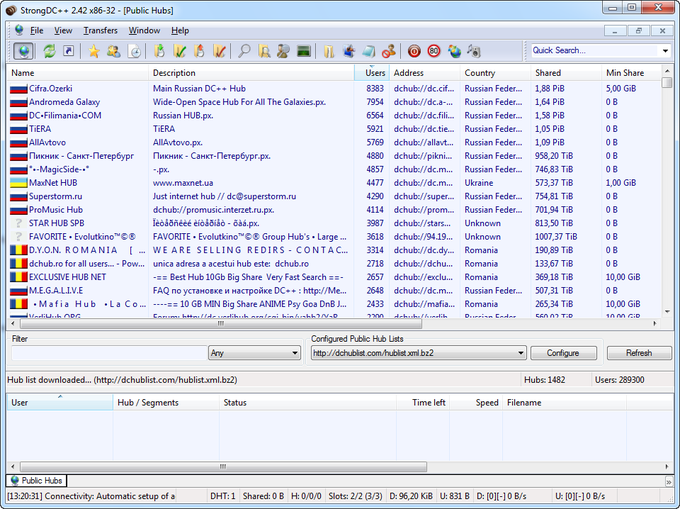Click the green Reconnect arrows icon
The width and height of the screenshot is (680, 509).
[49, 51]
